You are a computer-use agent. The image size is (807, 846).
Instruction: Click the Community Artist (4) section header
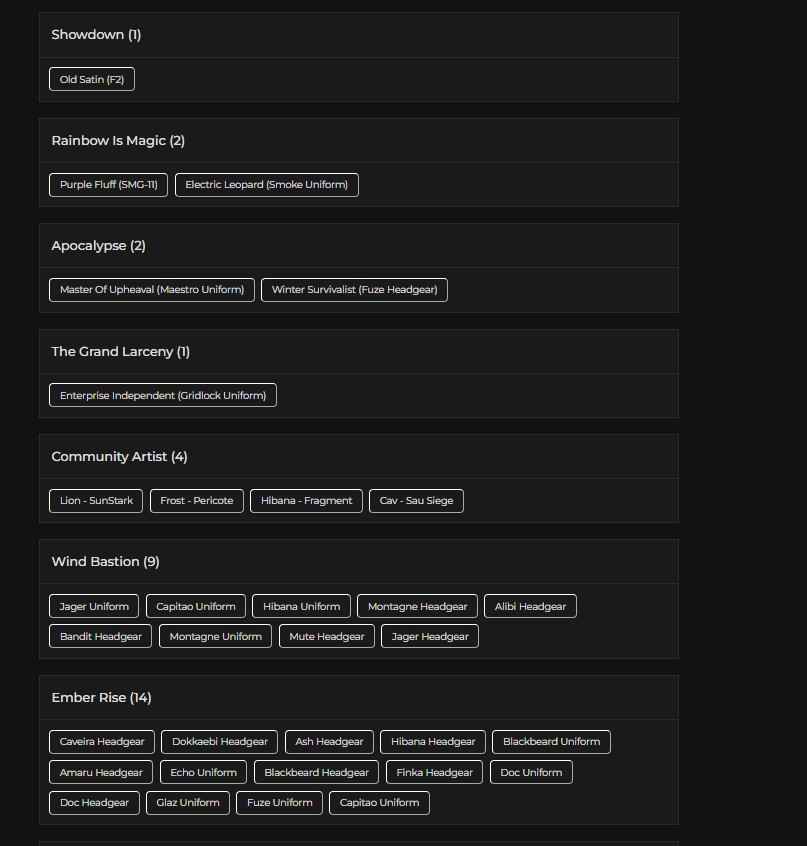point(120,456)
